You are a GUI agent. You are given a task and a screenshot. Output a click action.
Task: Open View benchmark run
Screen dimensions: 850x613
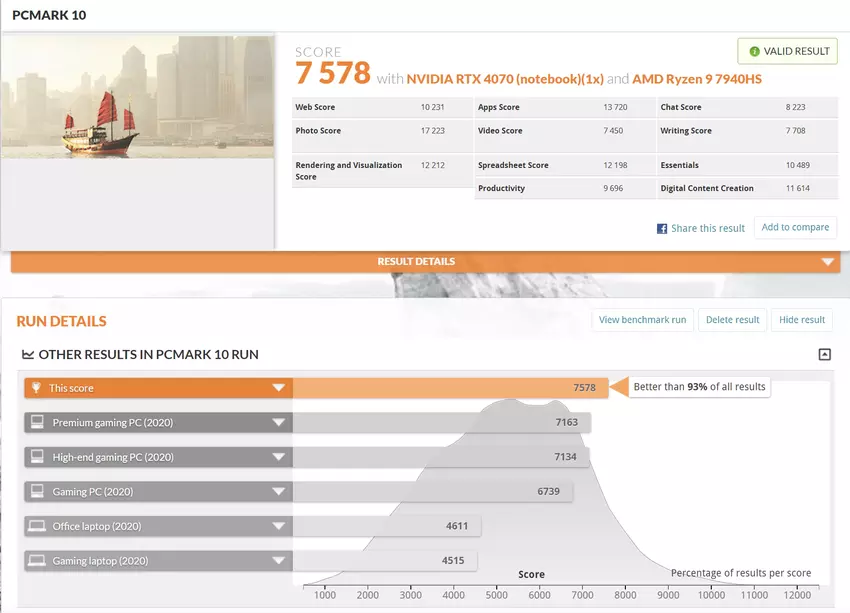(642, 320)
